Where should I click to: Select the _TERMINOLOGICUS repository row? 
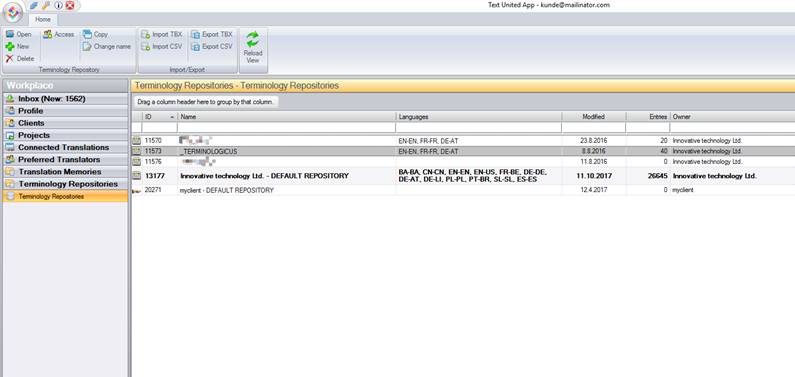463,151
